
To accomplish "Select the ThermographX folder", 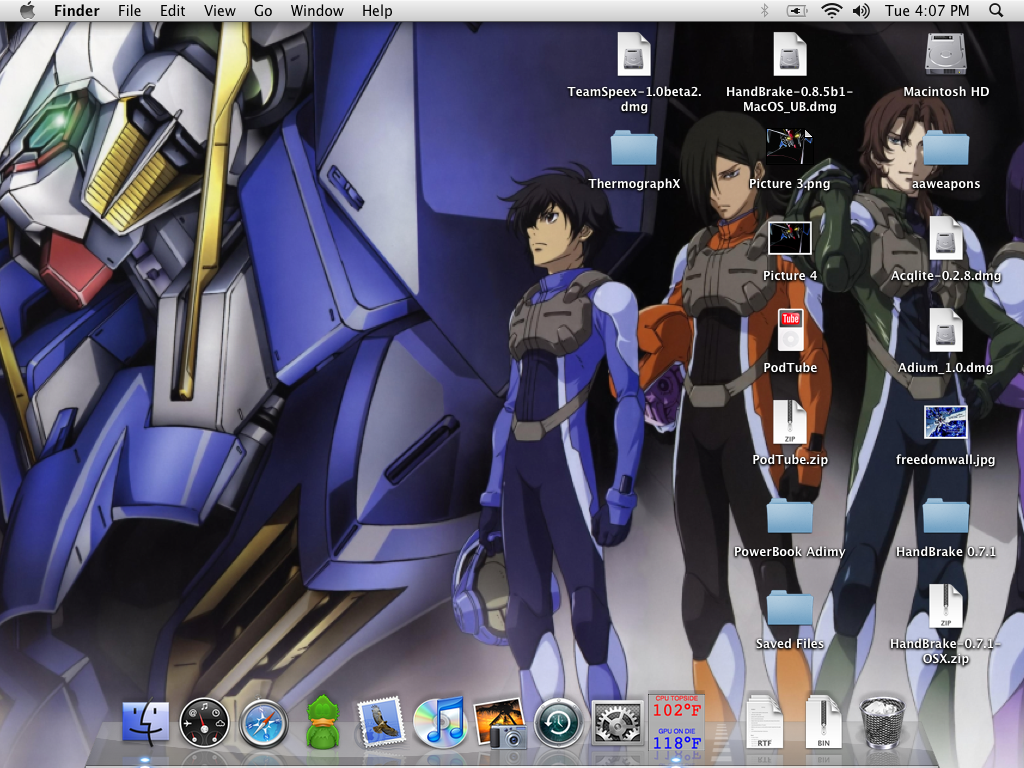I will coord(633,148).
